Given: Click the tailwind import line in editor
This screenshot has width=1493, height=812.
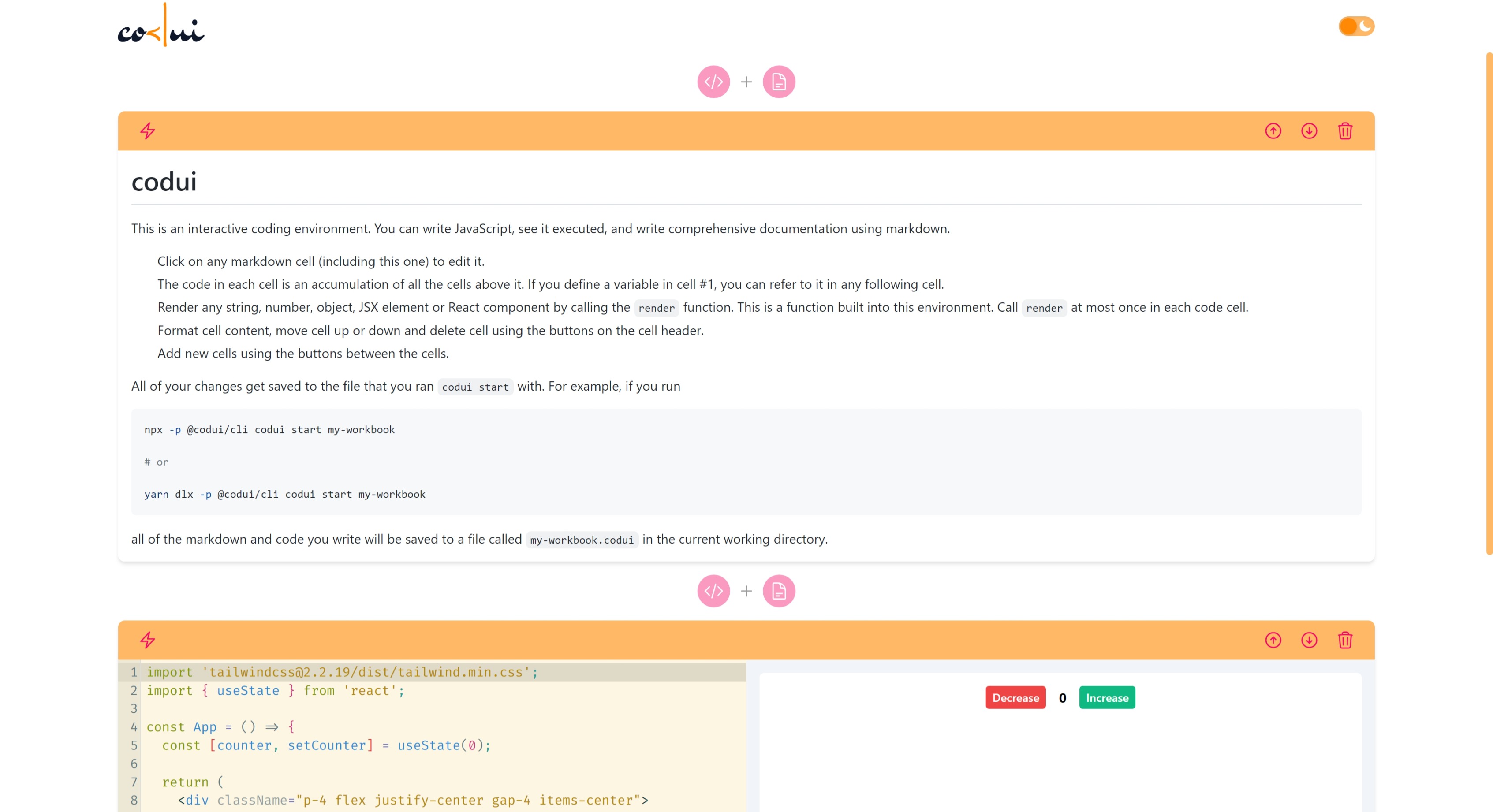Looking at the screenshot, I should pos(342,672).
